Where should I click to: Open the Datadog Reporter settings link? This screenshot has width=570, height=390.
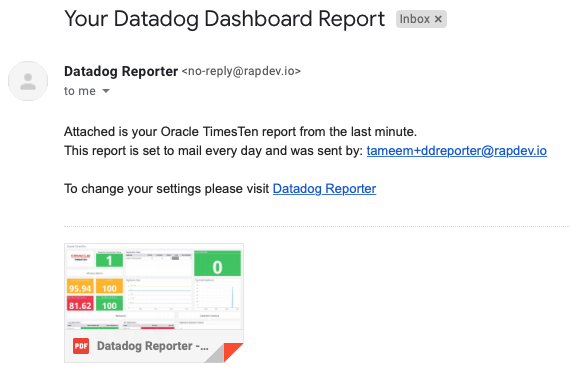[x=324, y=189]
